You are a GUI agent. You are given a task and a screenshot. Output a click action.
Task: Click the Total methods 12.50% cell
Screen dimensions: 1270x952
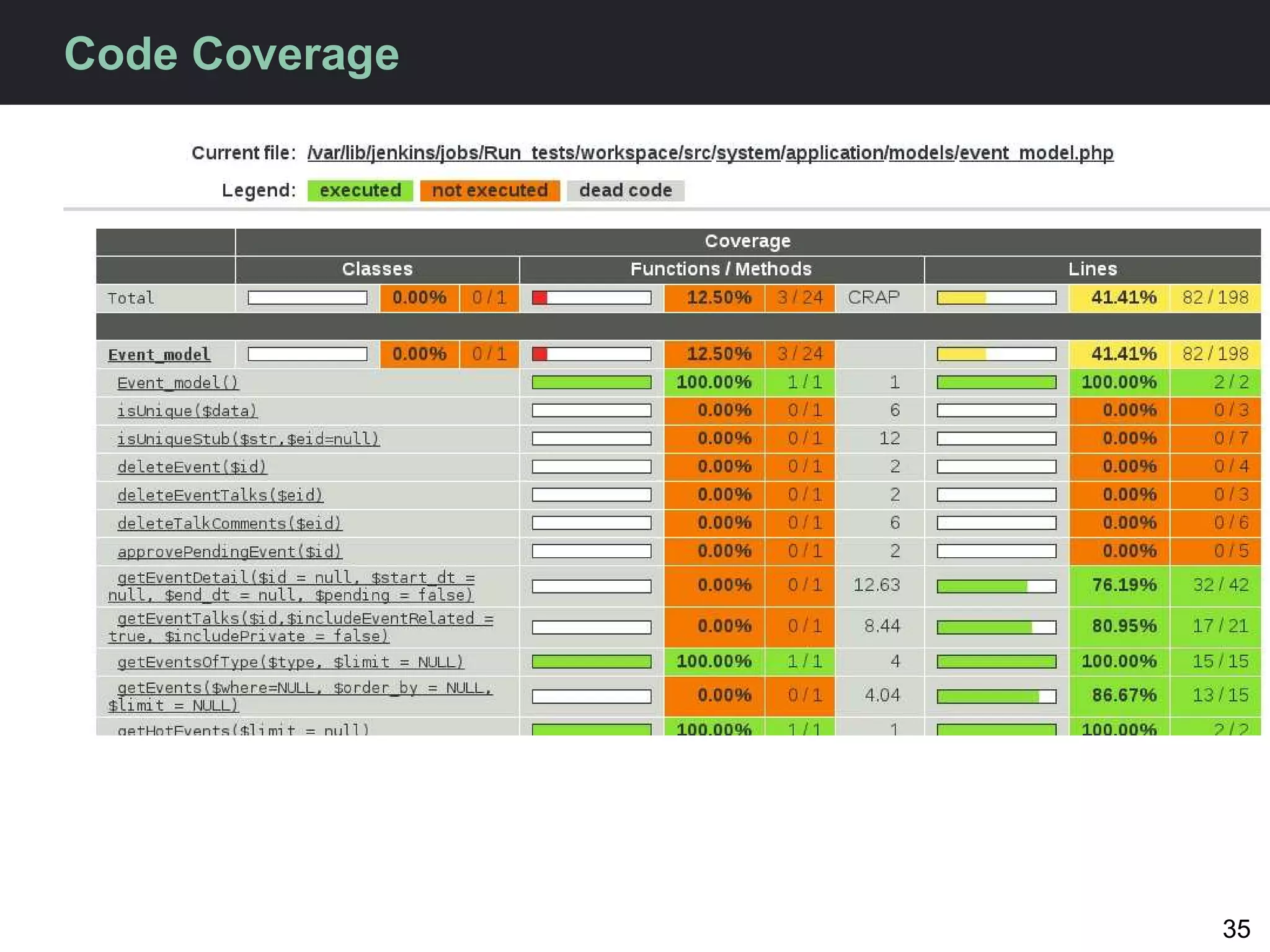pos(714,297)
